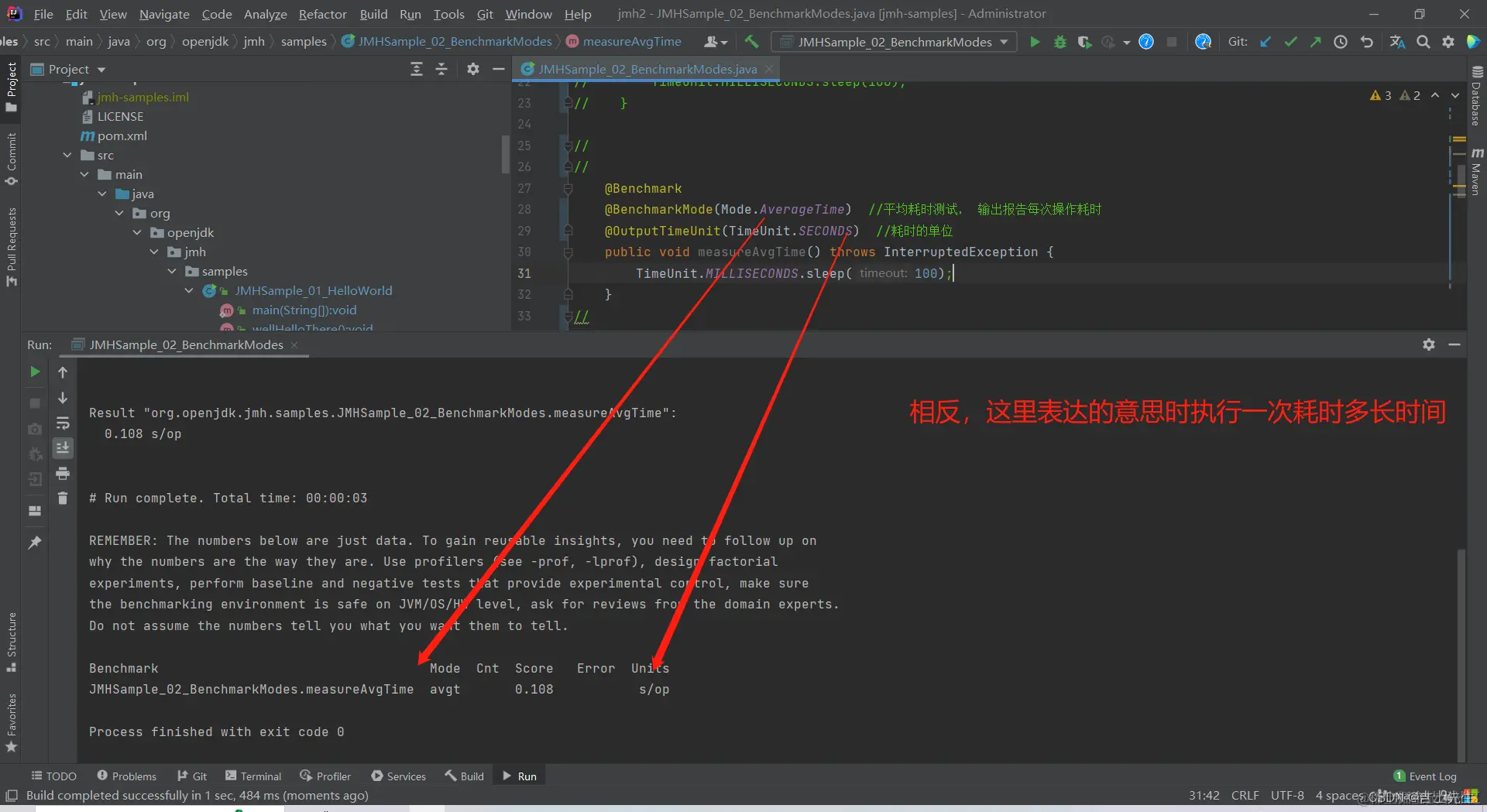Collapse the main folder in the project tree

click(84, 174)
